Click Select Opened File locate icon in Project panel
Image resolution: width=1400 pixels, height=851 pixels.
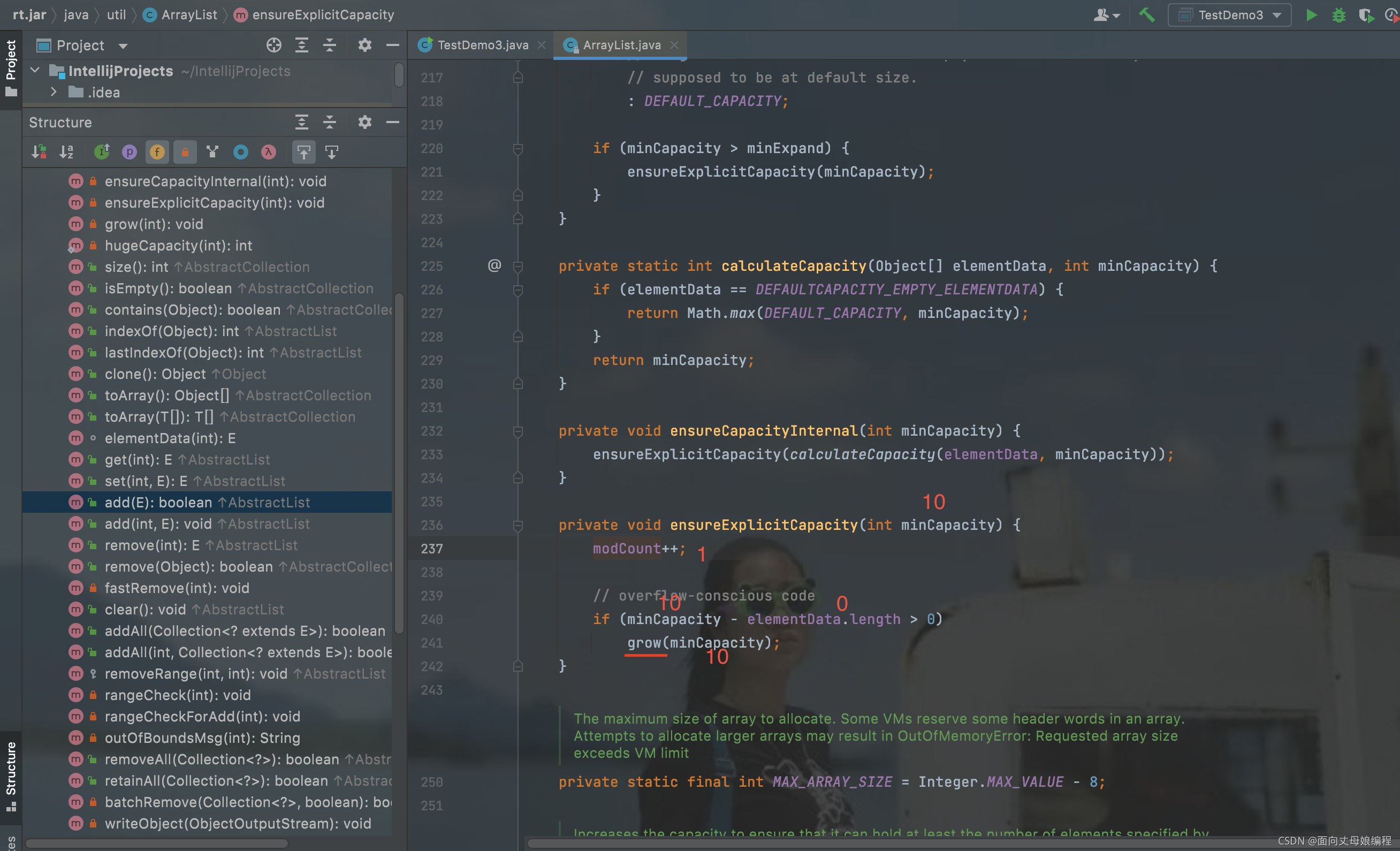click(x=274, y=45)
